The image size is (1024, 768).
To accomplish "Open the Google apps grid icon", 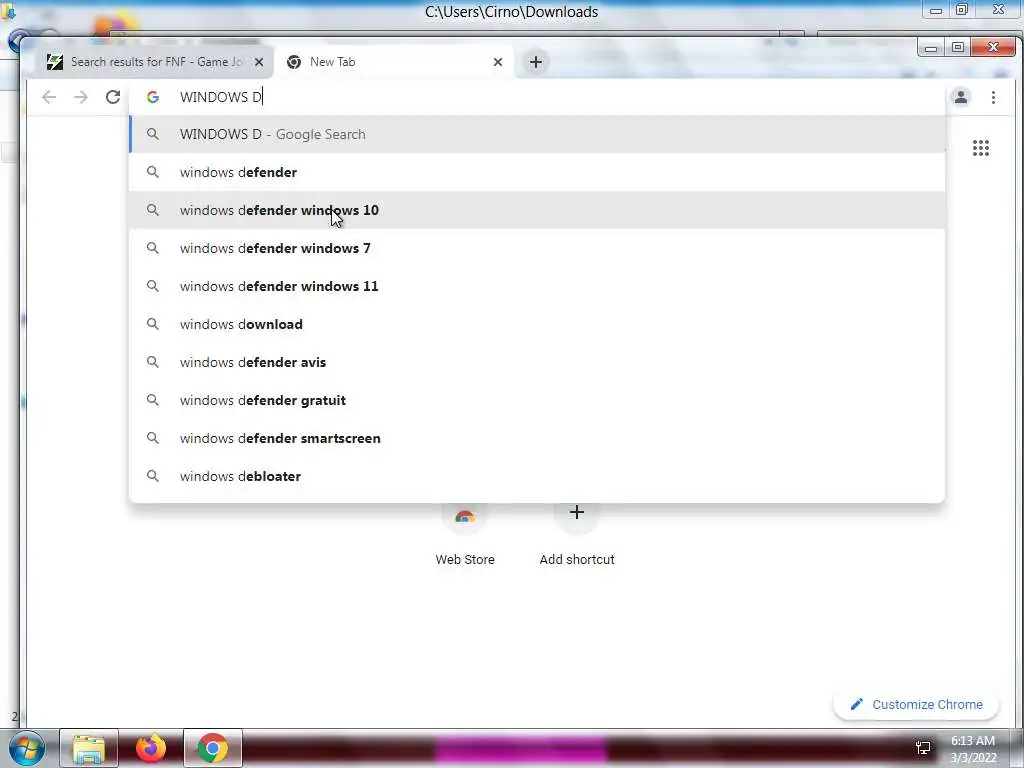I will coord(980,148).
